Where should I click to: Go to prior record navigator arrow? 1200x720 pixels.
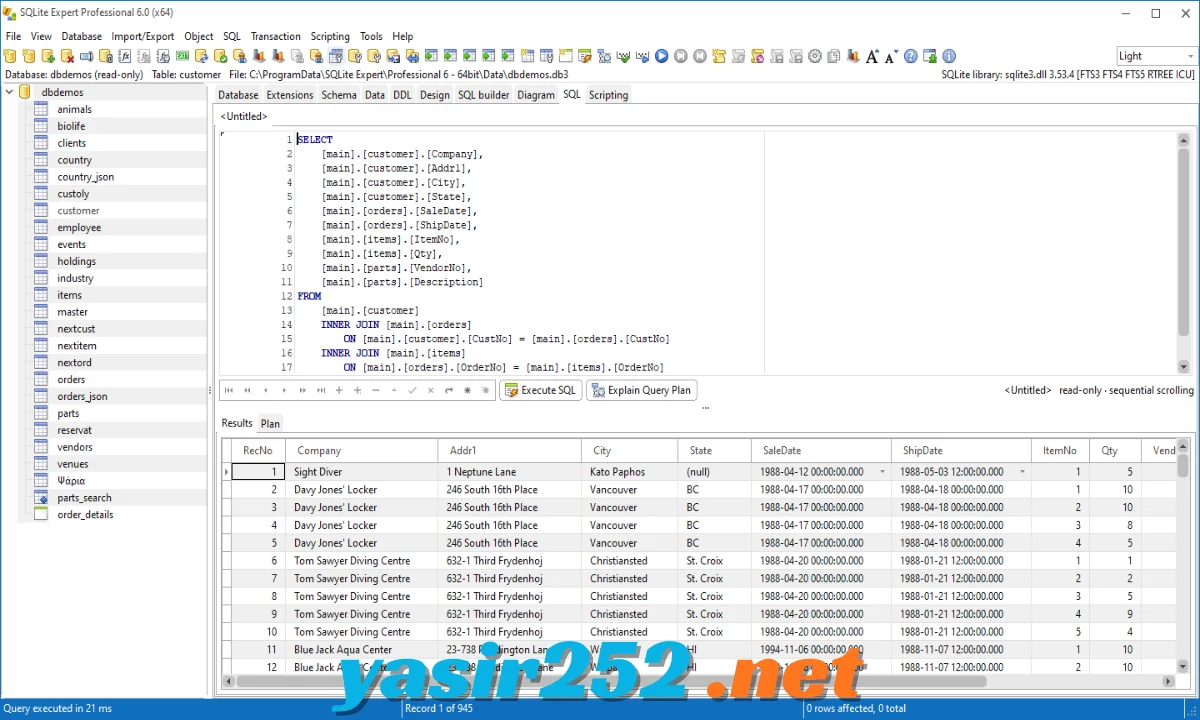[x=265, y=390]
